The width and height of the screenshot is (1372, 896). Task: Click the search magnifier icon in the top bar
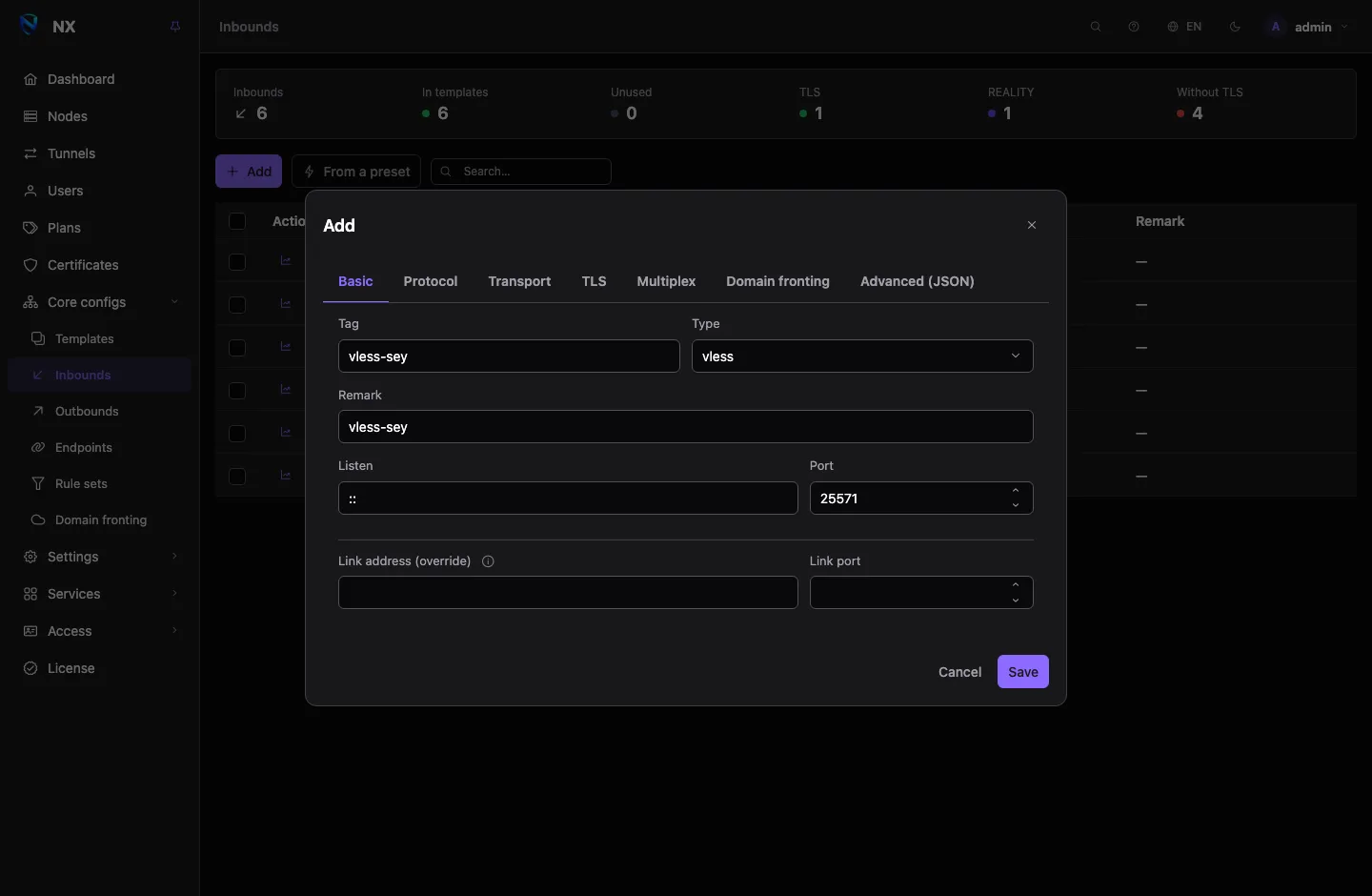pos(1096,27)
